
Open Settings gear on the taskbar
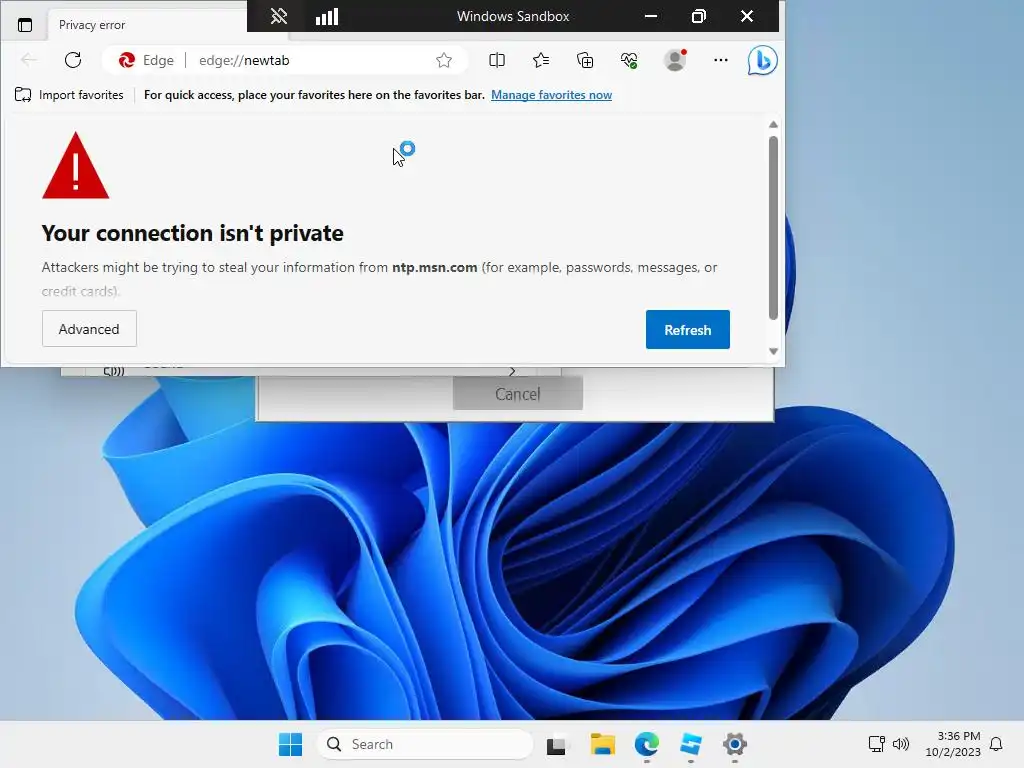(735, 744)
